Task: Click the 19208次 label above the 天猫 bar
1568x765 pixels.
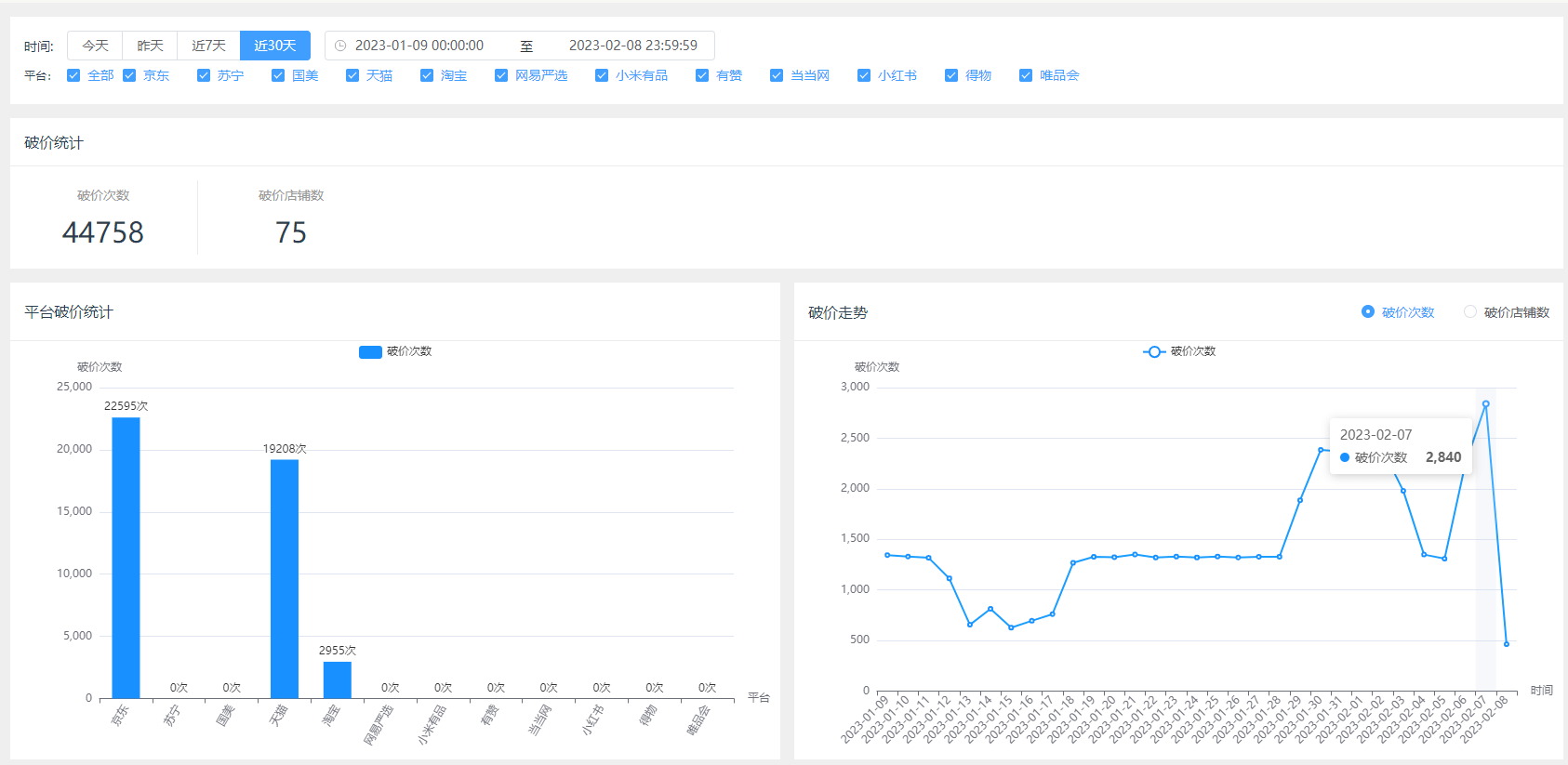Action: pyautogui.click(x=285, y=449)
